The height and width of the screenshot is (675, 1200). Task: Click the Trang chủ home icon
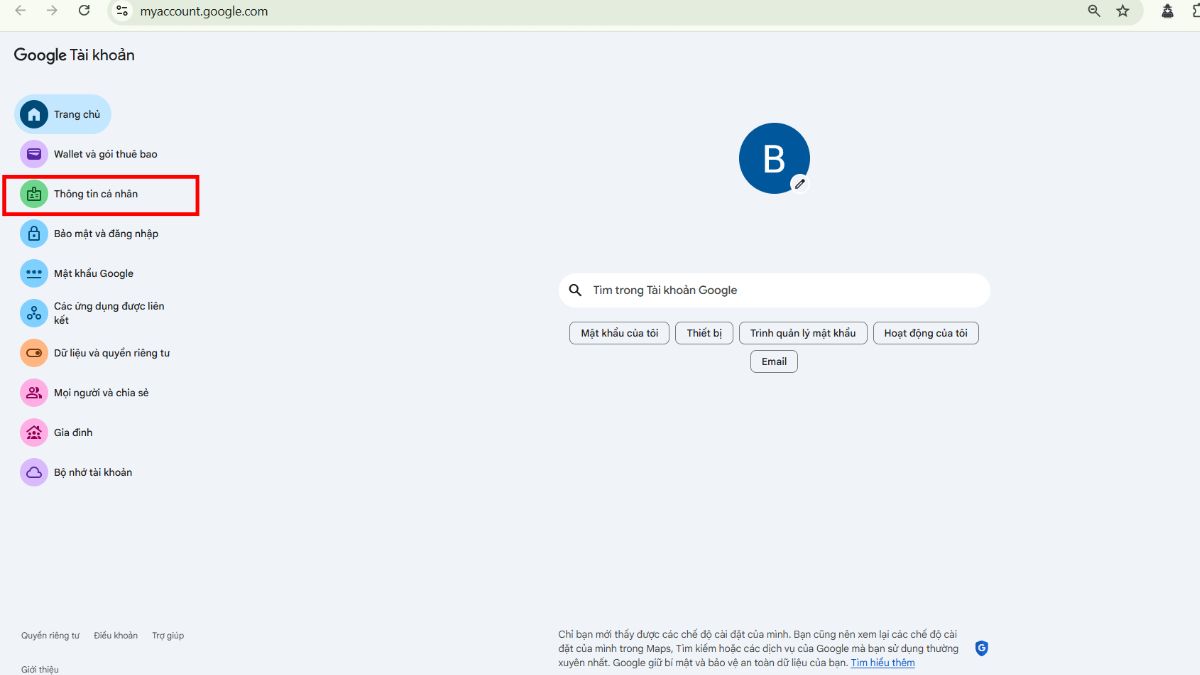34,114
